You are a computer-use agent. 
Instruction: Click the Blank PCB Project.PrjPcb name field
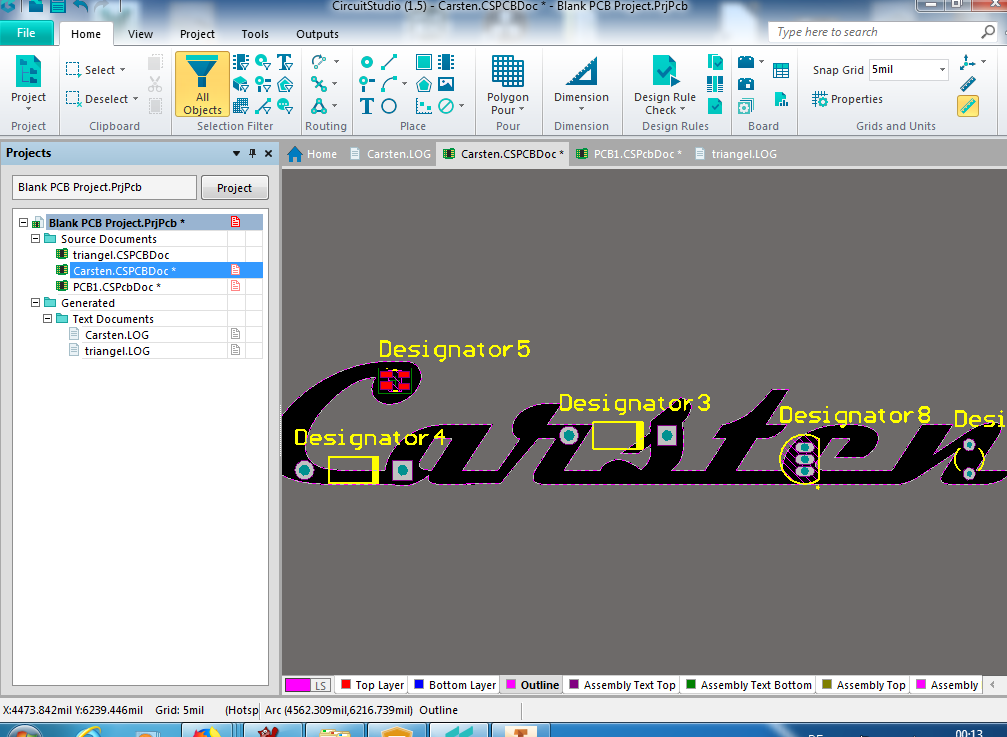[x=104, y=187]
